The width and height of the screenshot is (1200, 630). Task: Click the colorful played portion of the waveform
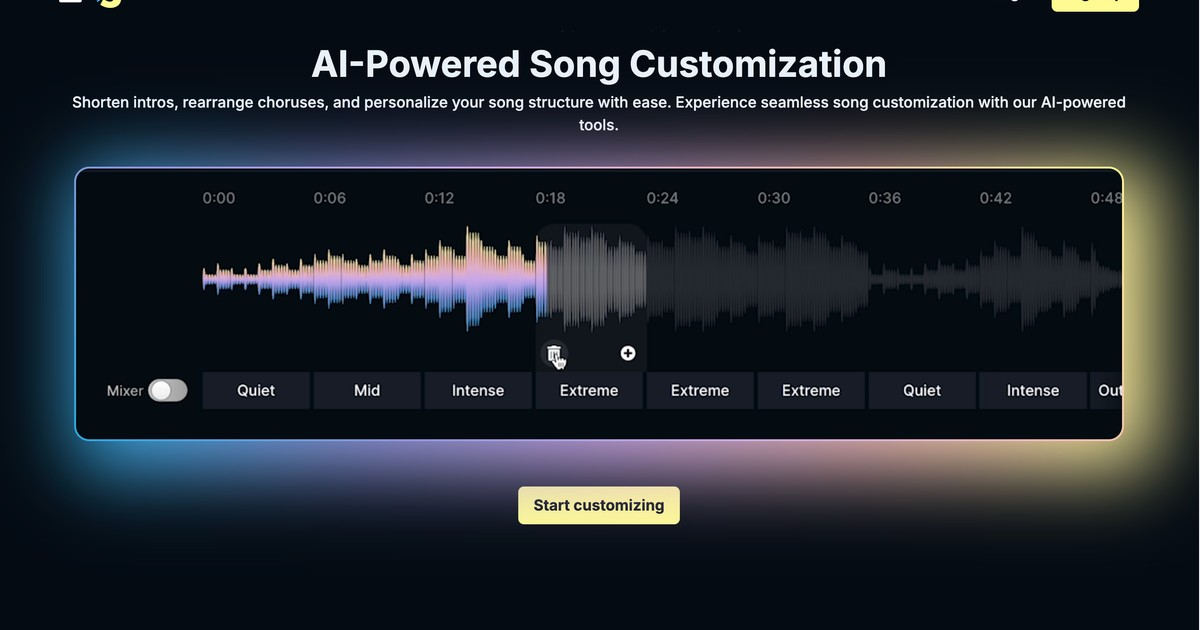point(374,279)
